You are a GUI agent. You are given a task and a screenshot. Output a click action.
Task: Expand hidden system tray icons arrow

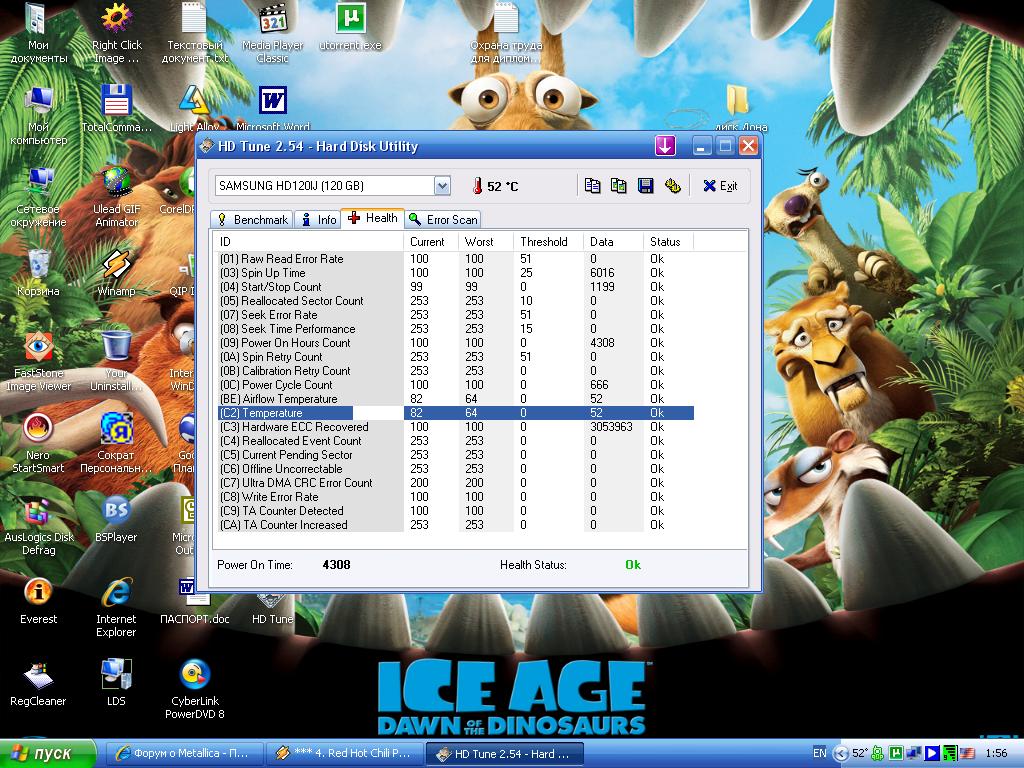(x=840, y=753)
